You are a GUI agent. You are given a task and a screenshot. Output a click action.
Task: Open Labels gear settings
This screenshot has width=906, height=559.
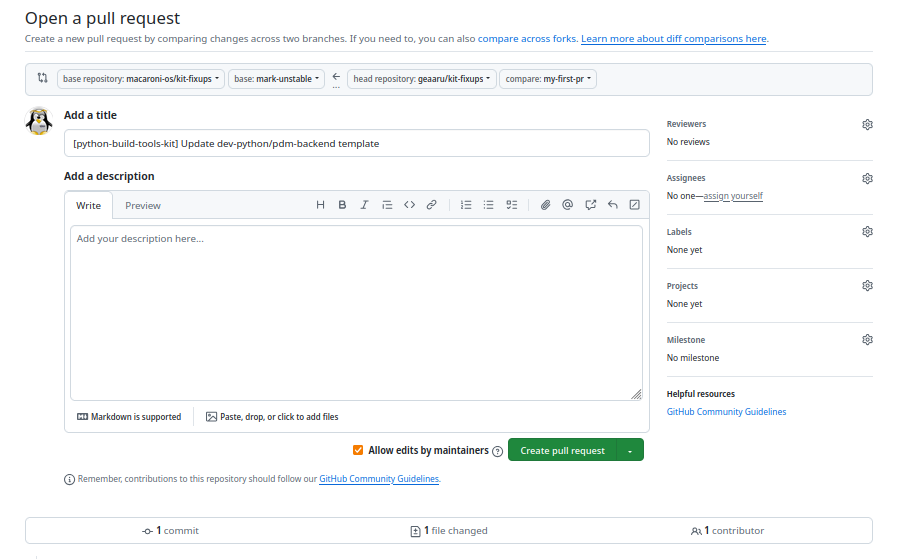867,232
